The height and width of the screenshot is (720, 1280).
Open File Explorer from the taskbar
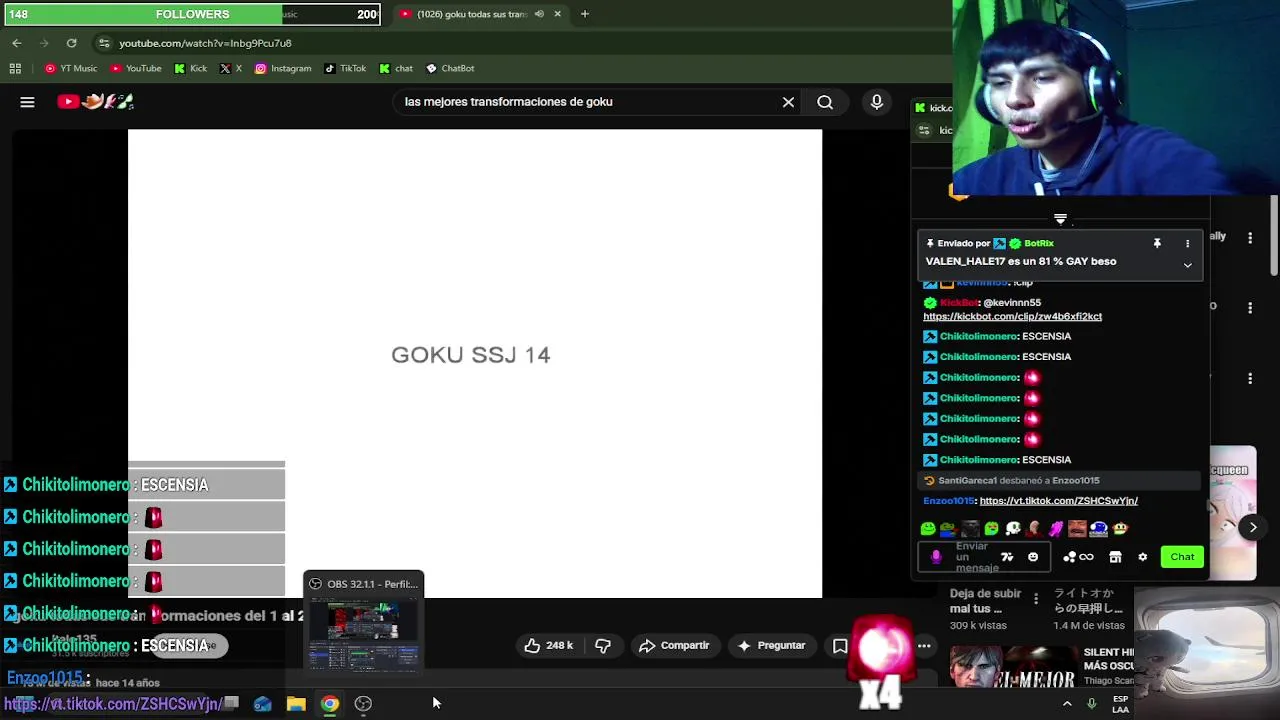[x=296, y=704]
